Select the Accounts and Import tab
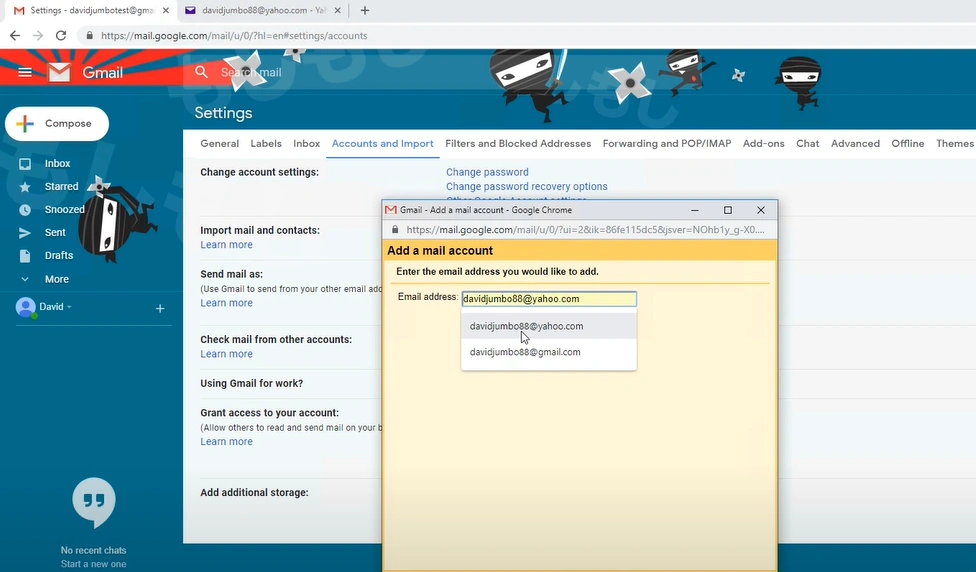The width and height of the screenshot is (976, 572). (382, 143)
